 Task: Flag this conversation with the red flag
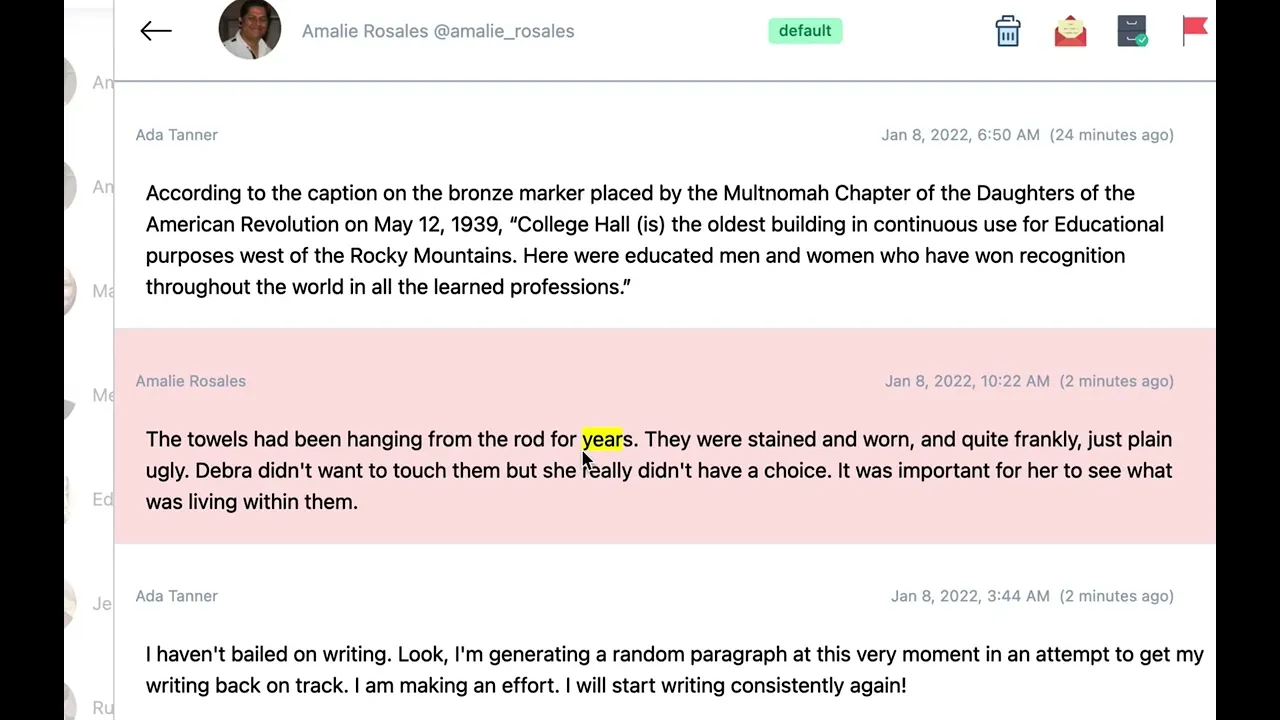pos(1195,31)
